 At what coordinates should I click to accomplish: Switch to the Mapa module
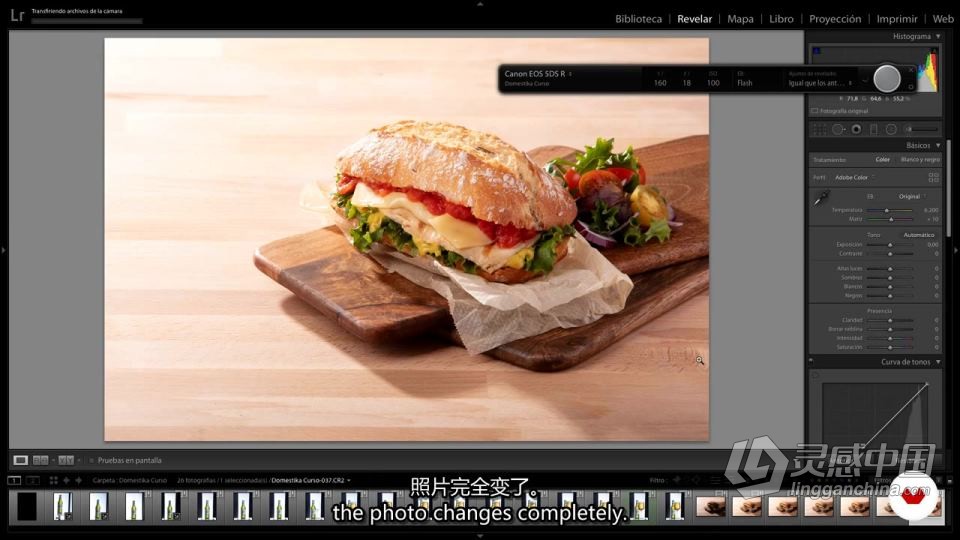[740, 19]
